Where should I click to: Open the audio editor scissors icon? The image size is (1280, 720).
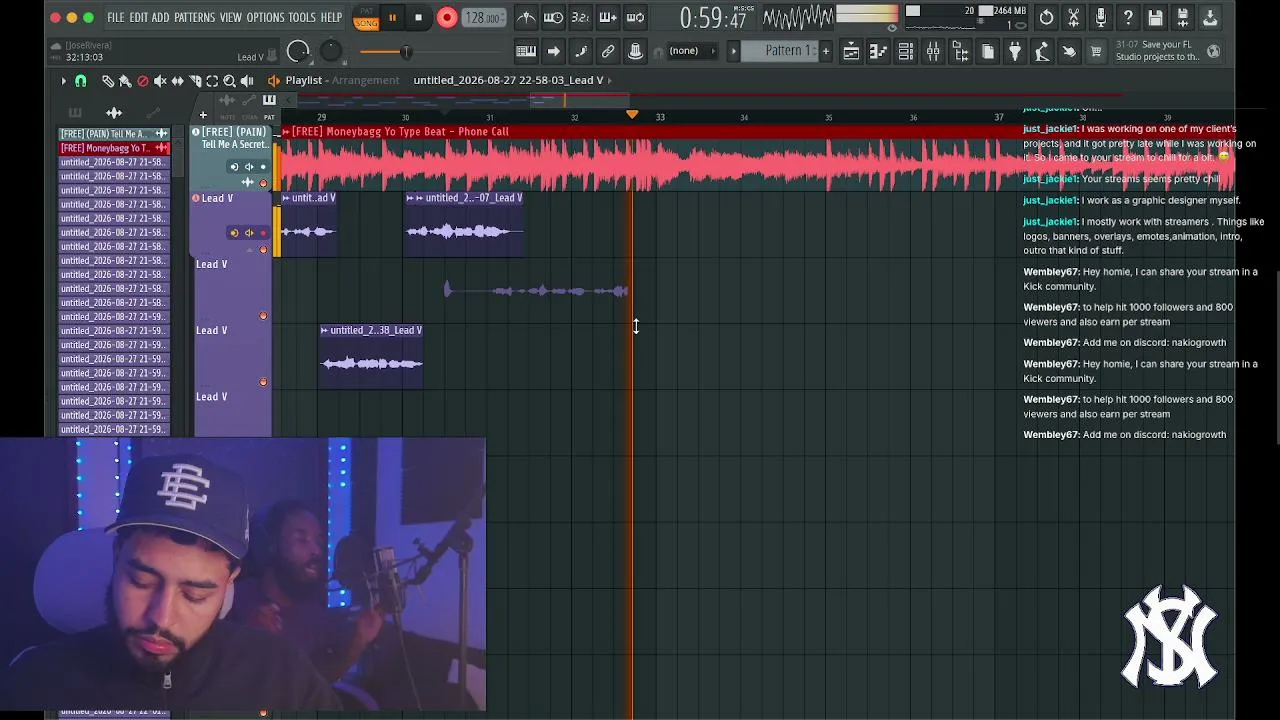[1073, 18]
